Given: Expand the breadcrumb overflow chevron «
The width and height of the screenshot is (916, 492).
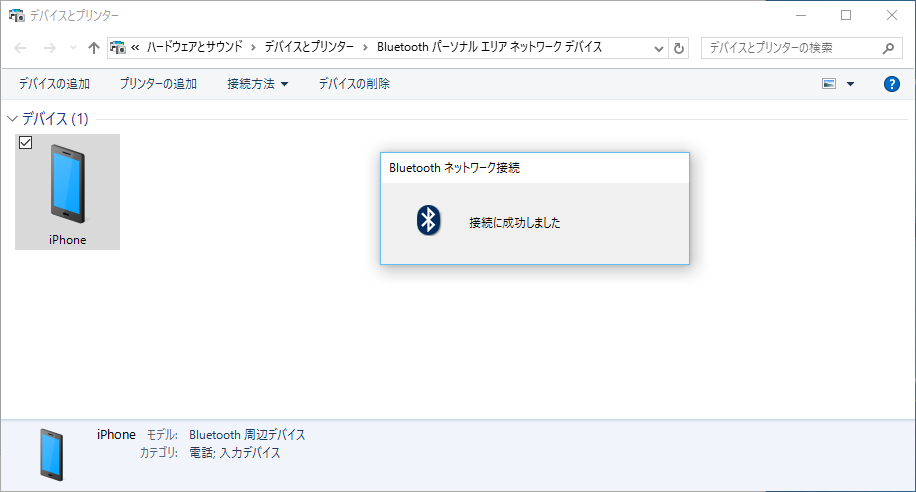Looking at the screenshot, I should pyautogui.click(x=135, y=48).
